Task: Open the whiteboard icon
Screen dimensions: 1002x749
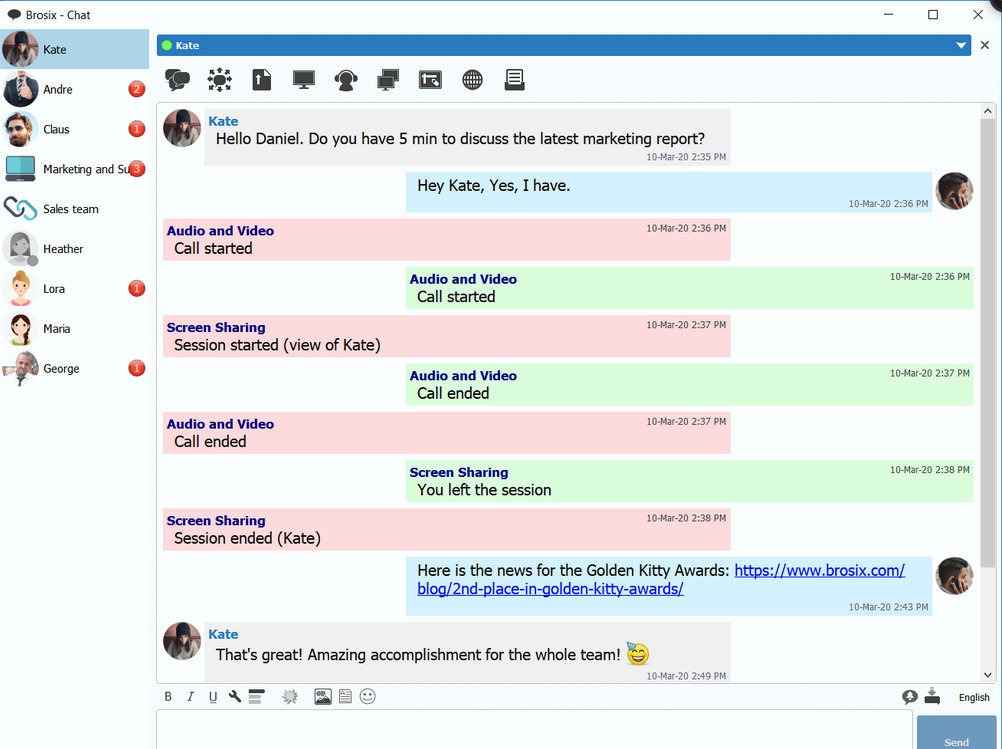Action: 430,80
